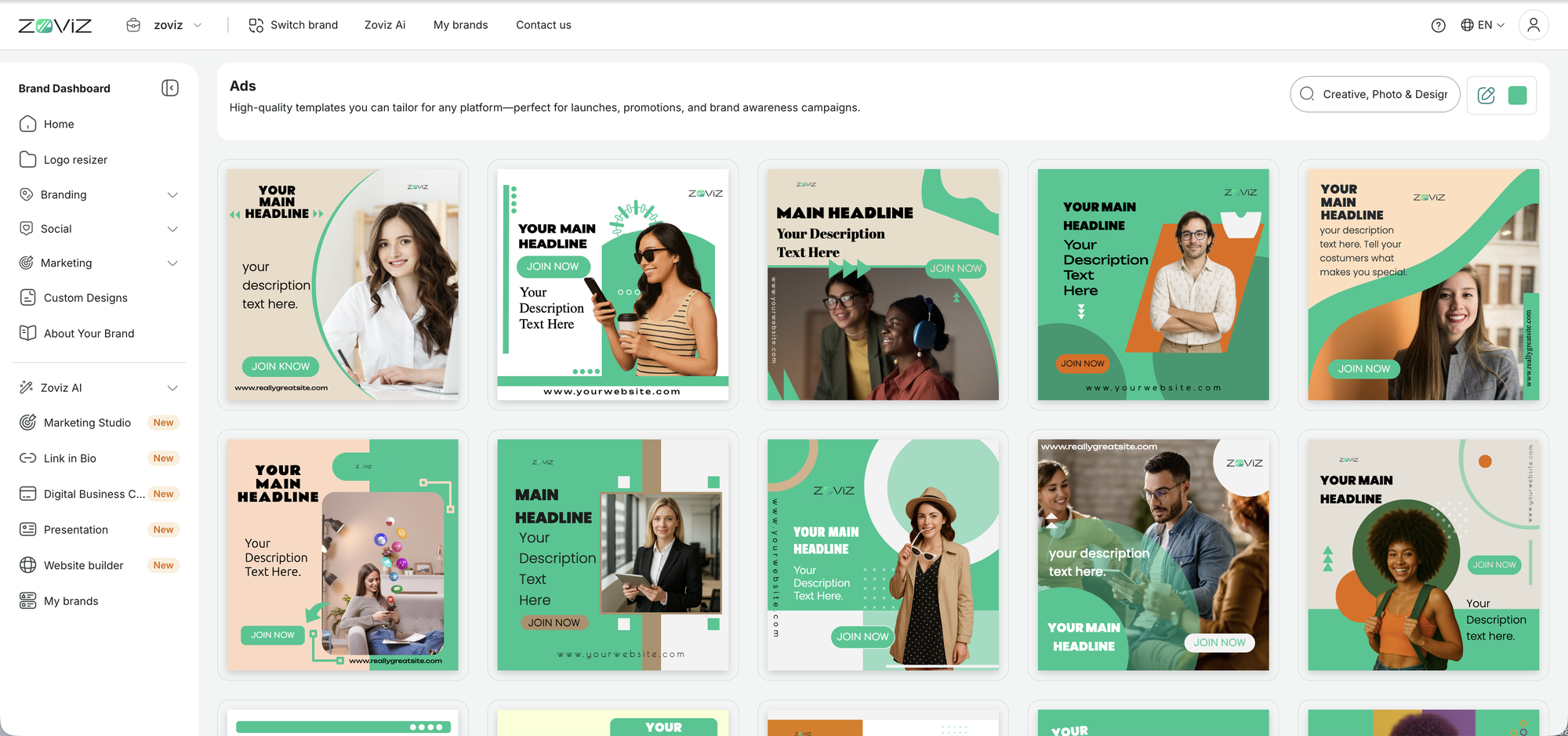This screenshot has height=736, width=1568.
Task: Click the Website builder globe icon
Action: [27, 565]
